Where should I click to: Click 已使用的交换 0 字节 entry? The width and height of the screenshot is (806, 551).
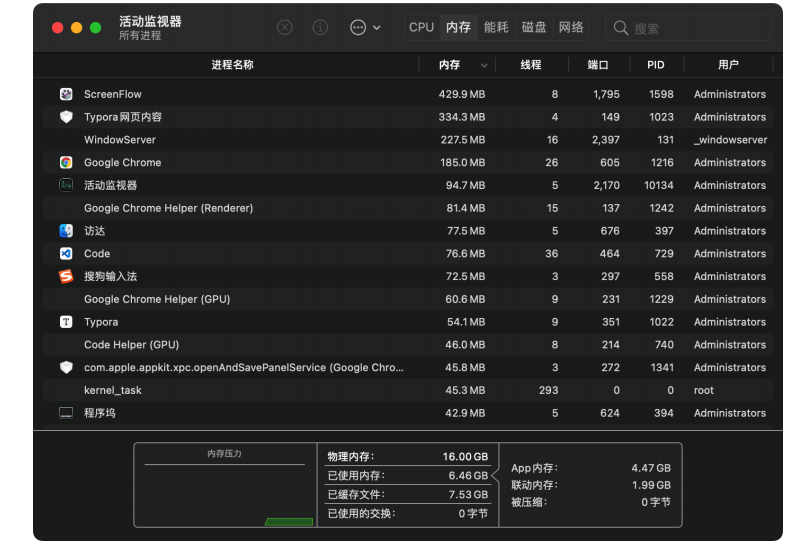tap(408, 513)
